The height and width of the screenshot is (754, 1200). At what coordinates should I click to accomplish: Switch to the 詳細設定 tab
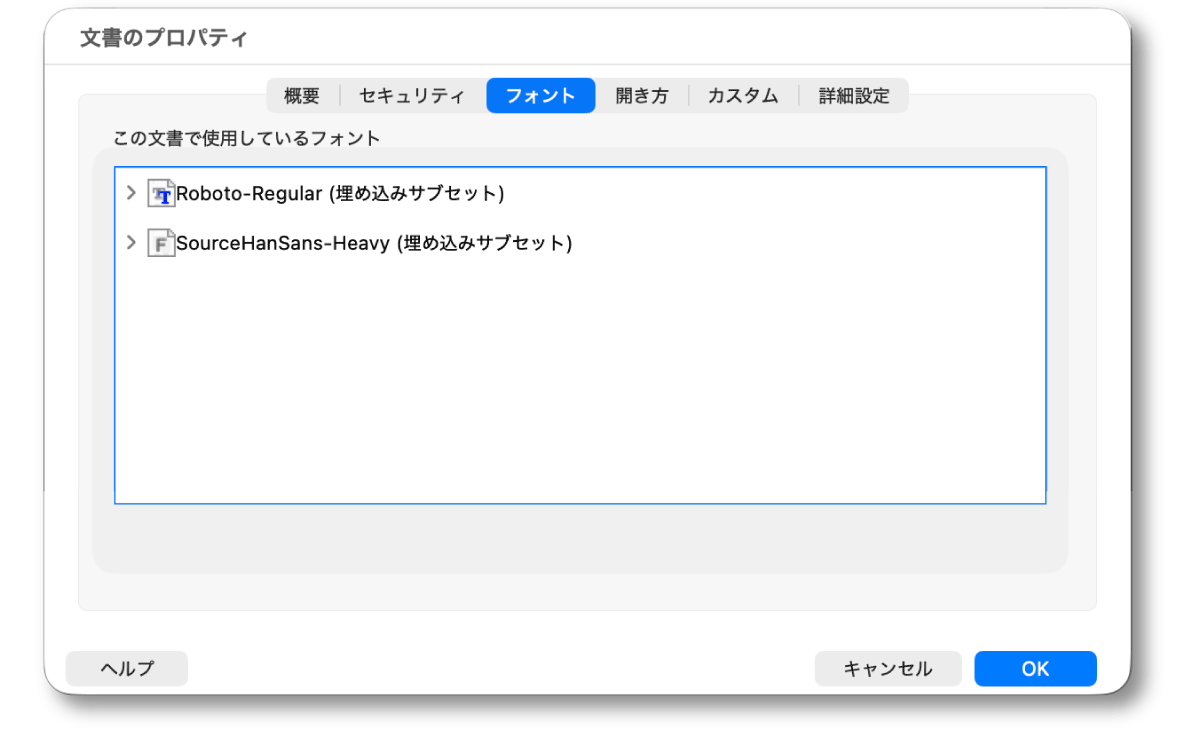[854, 96]
